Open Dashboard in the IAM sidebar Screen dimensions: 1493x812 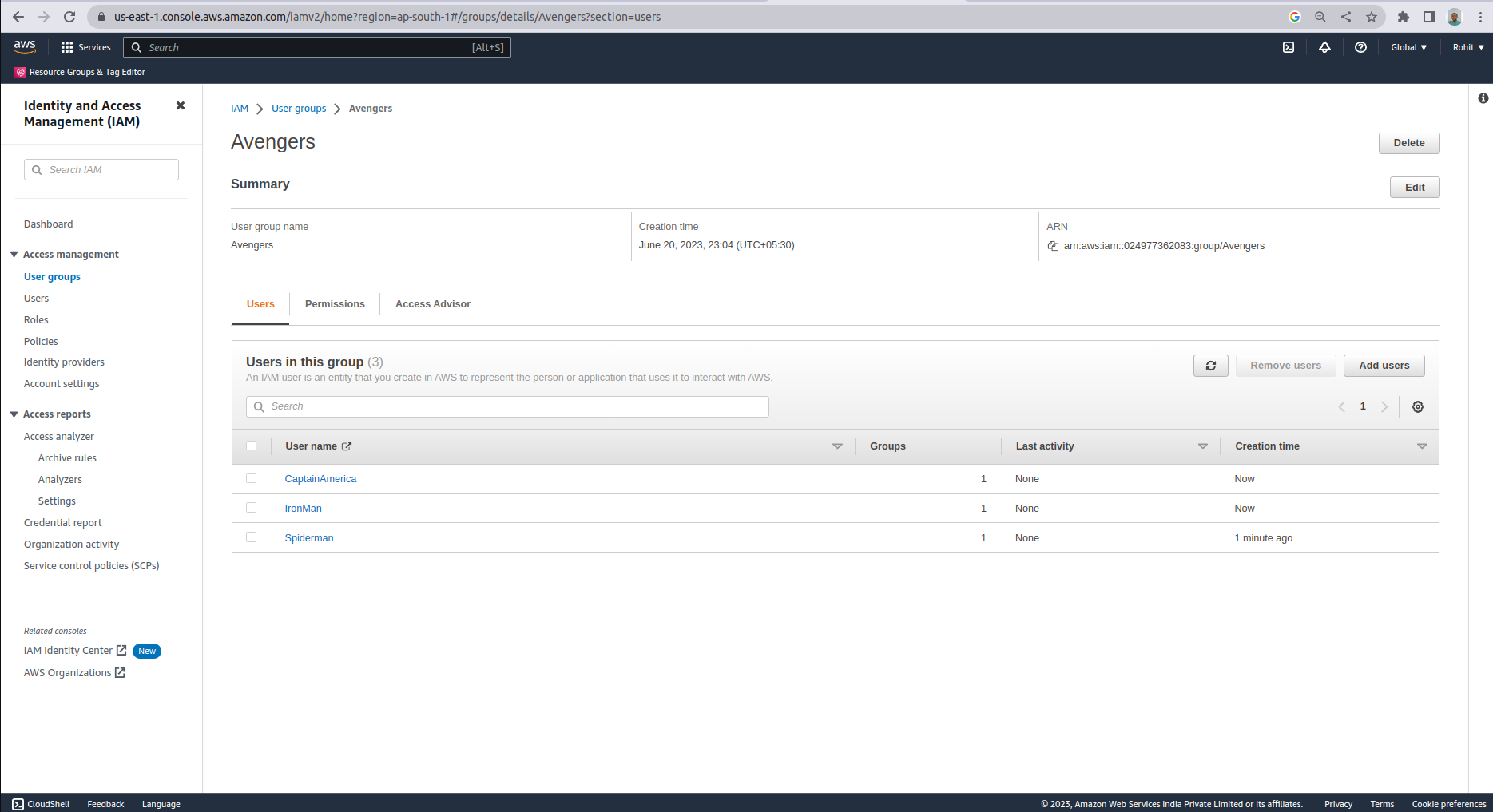pos(48,224)
